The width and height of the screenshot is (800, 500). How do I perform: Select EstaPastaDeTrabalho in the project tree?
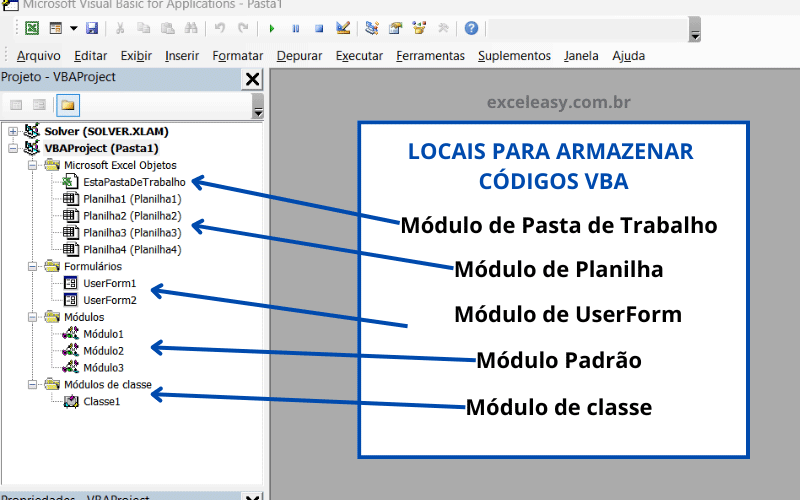[x=134, y=182]
